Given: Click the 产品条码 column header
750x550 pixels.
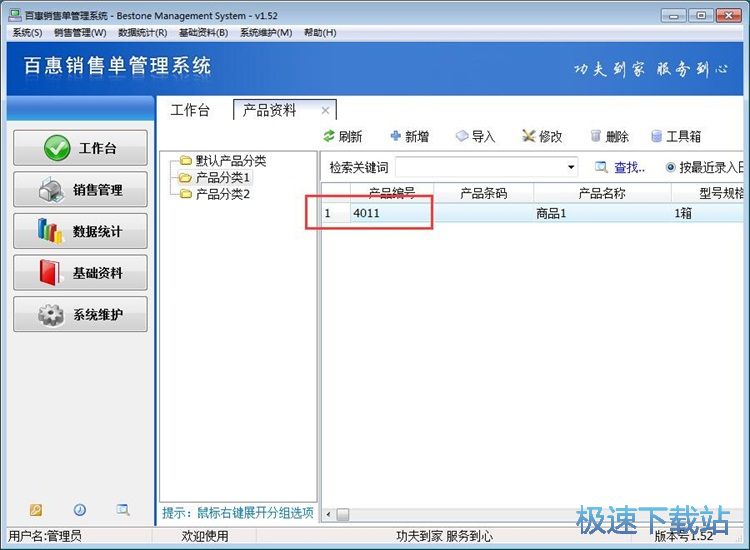Looking at the screenshot, I should click(483, 193).
